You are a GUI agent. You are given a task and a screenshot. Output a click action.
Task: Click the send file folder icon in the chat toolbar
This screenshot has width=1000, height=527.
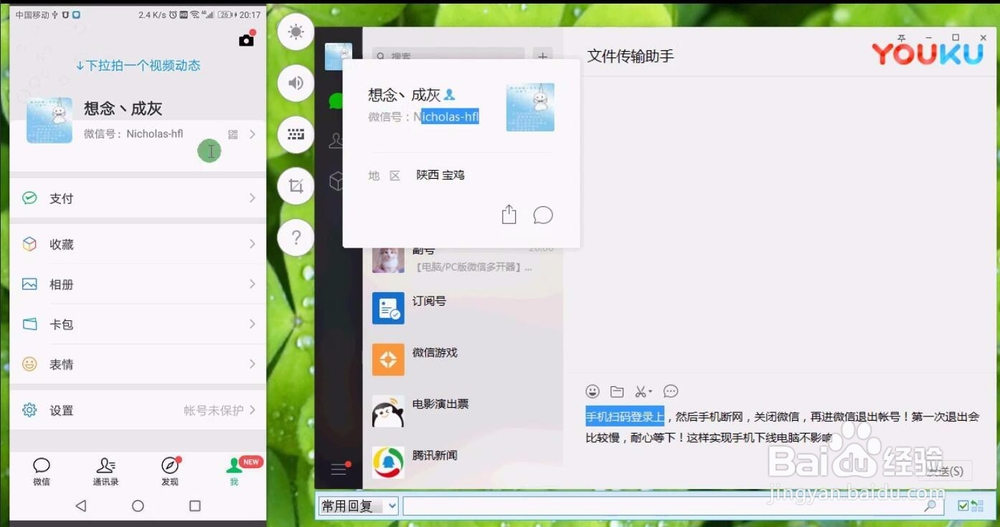(617, 391)
